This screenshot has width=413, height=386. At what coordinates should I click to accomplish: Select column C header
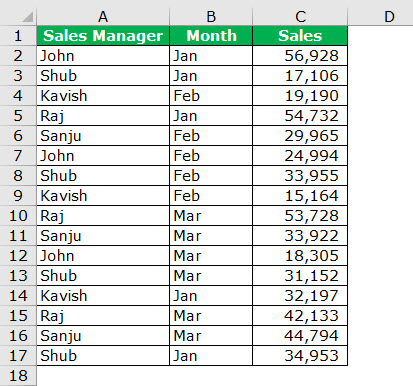pos(300,17)
